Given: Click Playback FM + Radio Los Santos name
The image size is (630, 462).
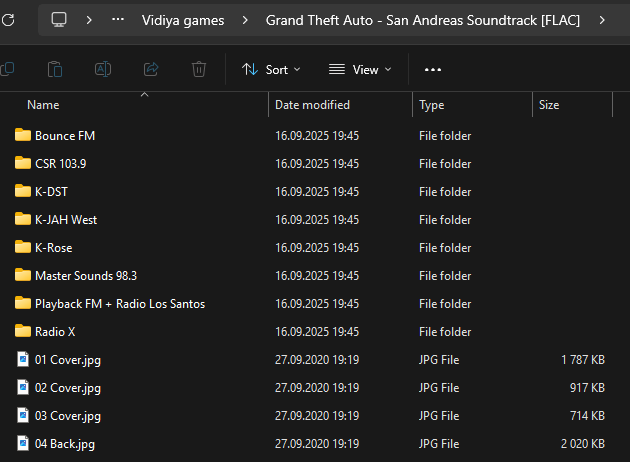Looking at the screenshot, I should click(x=120, y=304).
